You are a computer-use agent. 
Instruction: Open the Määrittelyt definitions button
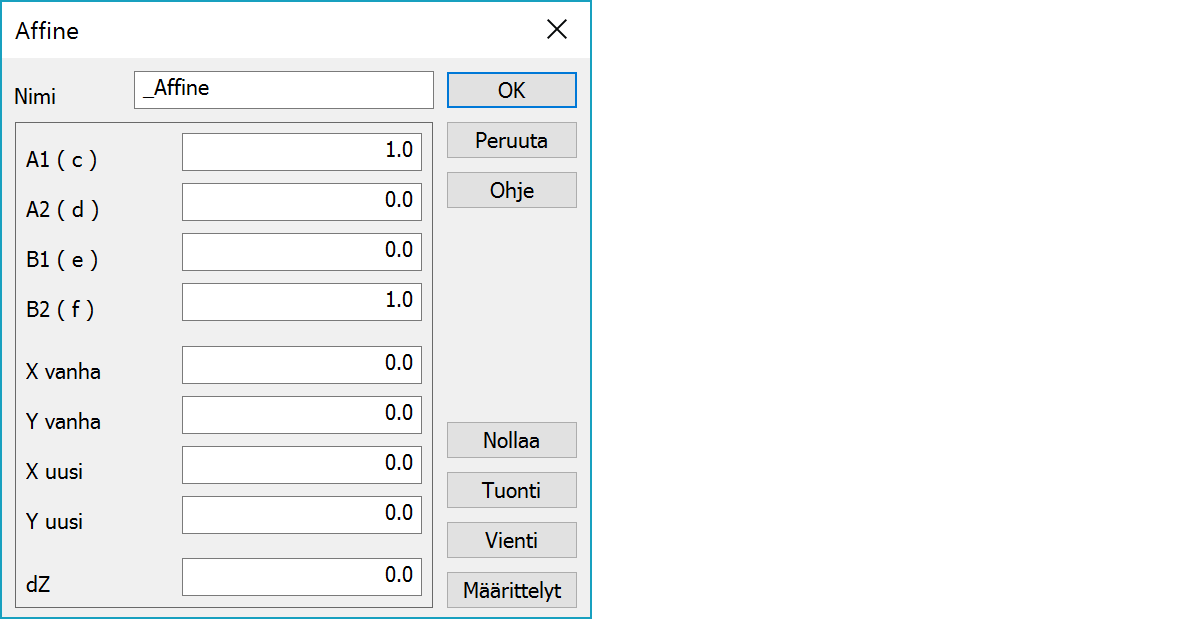point(511,590)
